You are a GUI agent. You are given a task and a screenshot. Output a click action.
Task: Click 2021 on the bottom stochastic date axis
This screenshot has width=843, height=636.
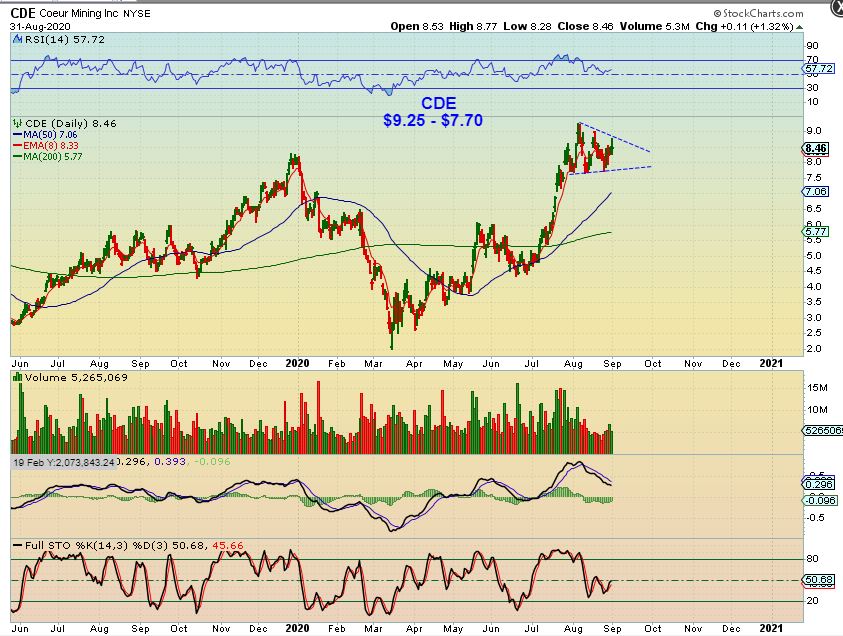tap(771, 628)
